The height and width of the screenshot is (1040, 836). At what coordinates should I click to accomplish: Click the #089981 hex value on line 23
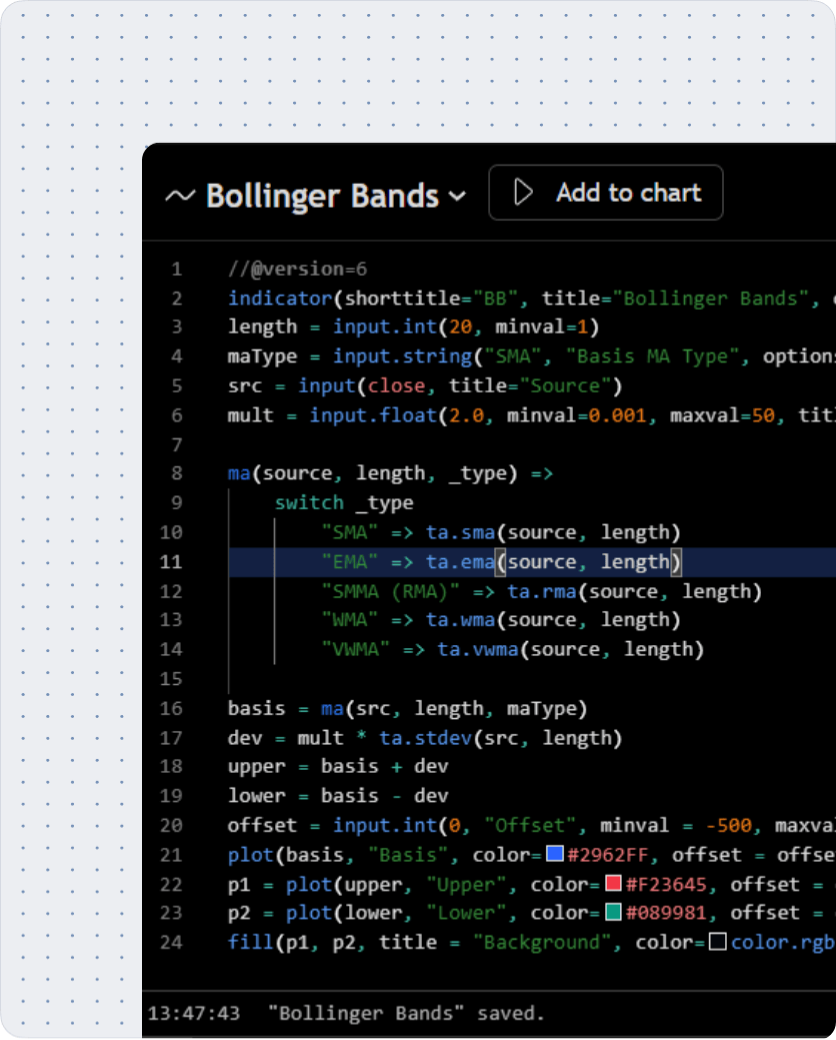665,913
